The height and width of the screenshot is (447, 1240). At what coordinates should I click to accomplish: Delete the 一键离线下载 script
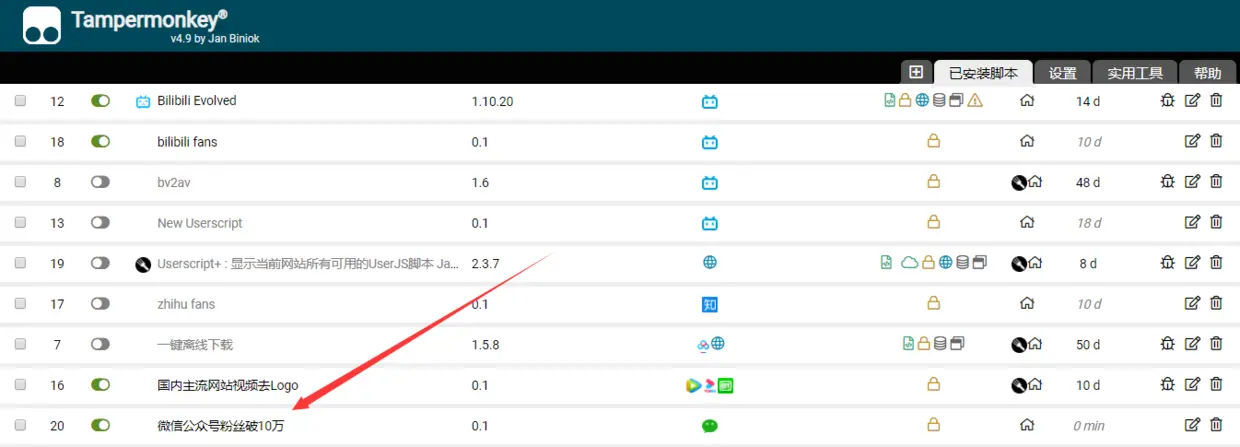tap(1216, 343)
